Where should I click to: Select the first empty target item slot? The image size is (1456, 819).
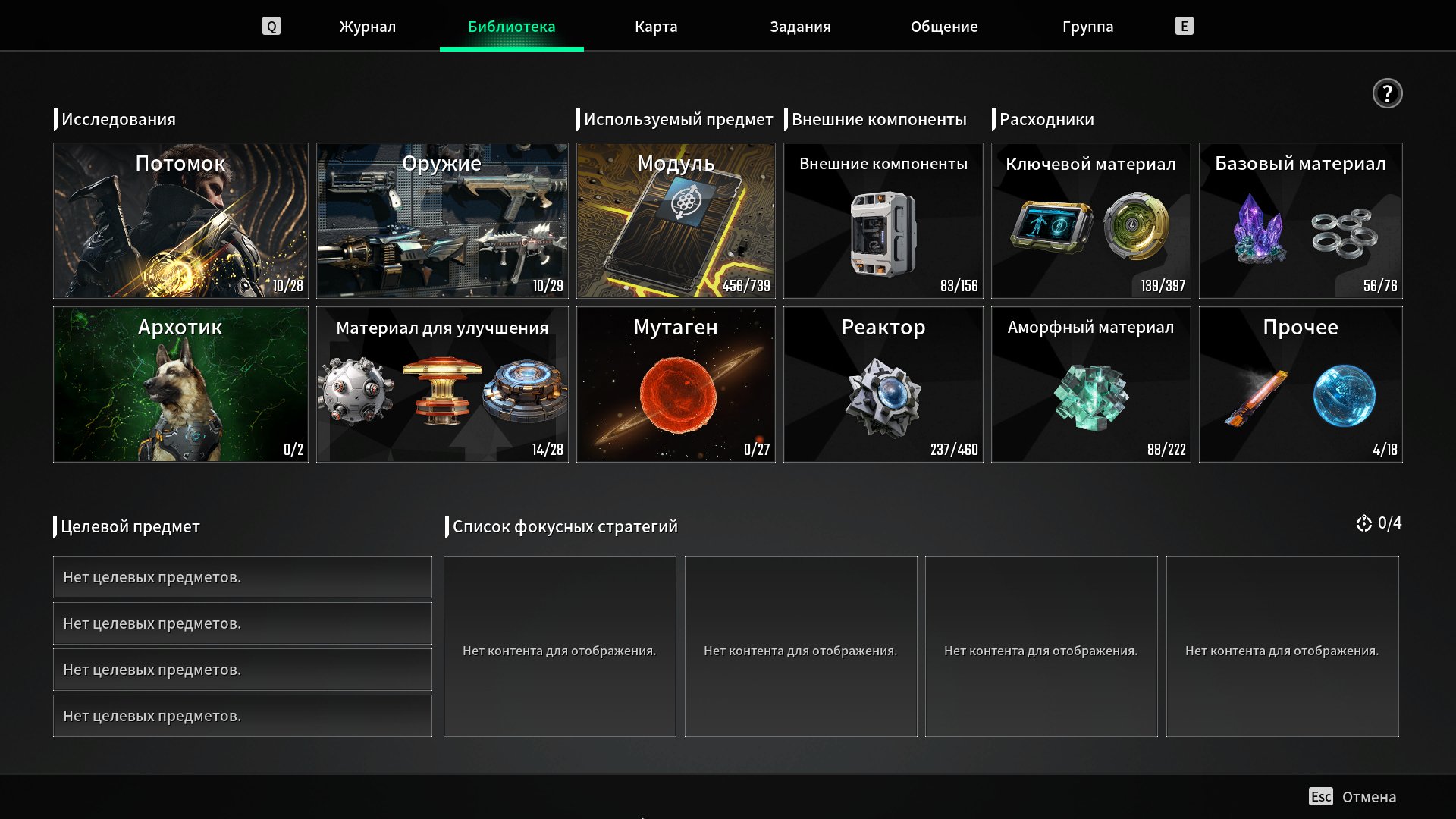[x=243, y=577]
